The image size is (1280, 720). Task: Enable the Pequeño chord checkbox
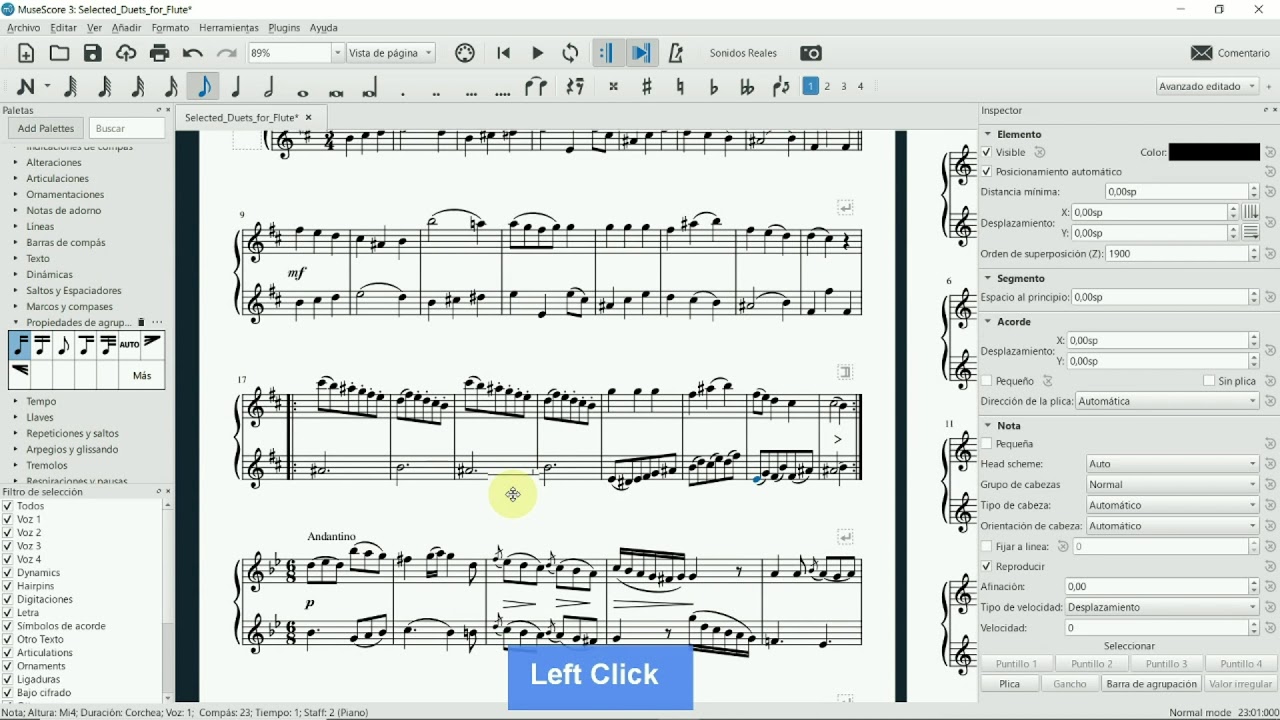987,381
